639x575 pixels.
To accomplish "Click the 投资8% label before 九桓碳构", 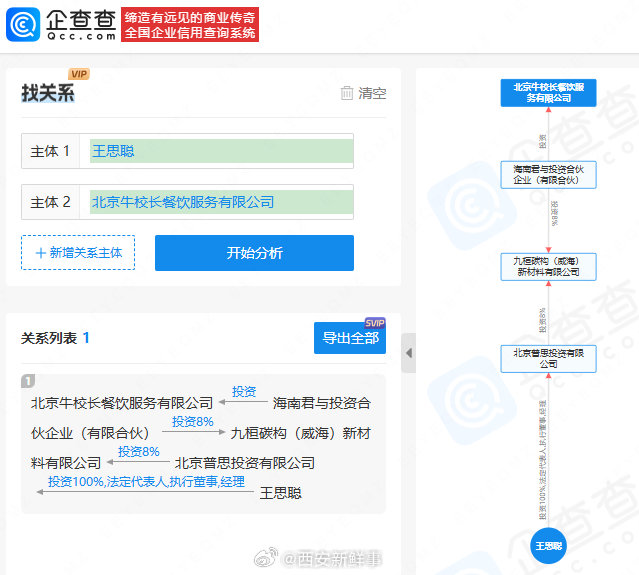I will [x=193, y=421].
